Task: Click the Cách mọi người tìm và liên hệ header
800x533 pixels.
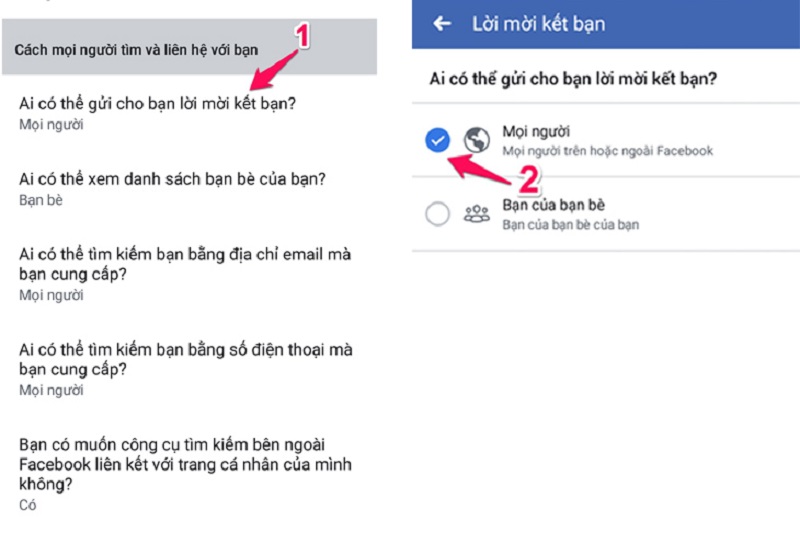Action: [136, 50]
